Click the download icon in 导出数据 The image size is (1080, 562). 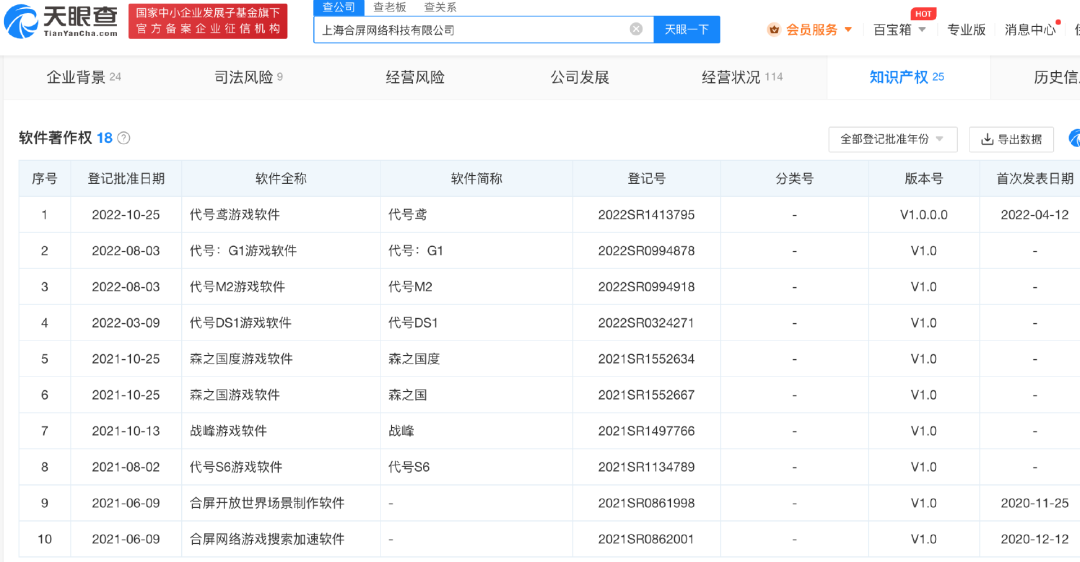click(987, 139)
